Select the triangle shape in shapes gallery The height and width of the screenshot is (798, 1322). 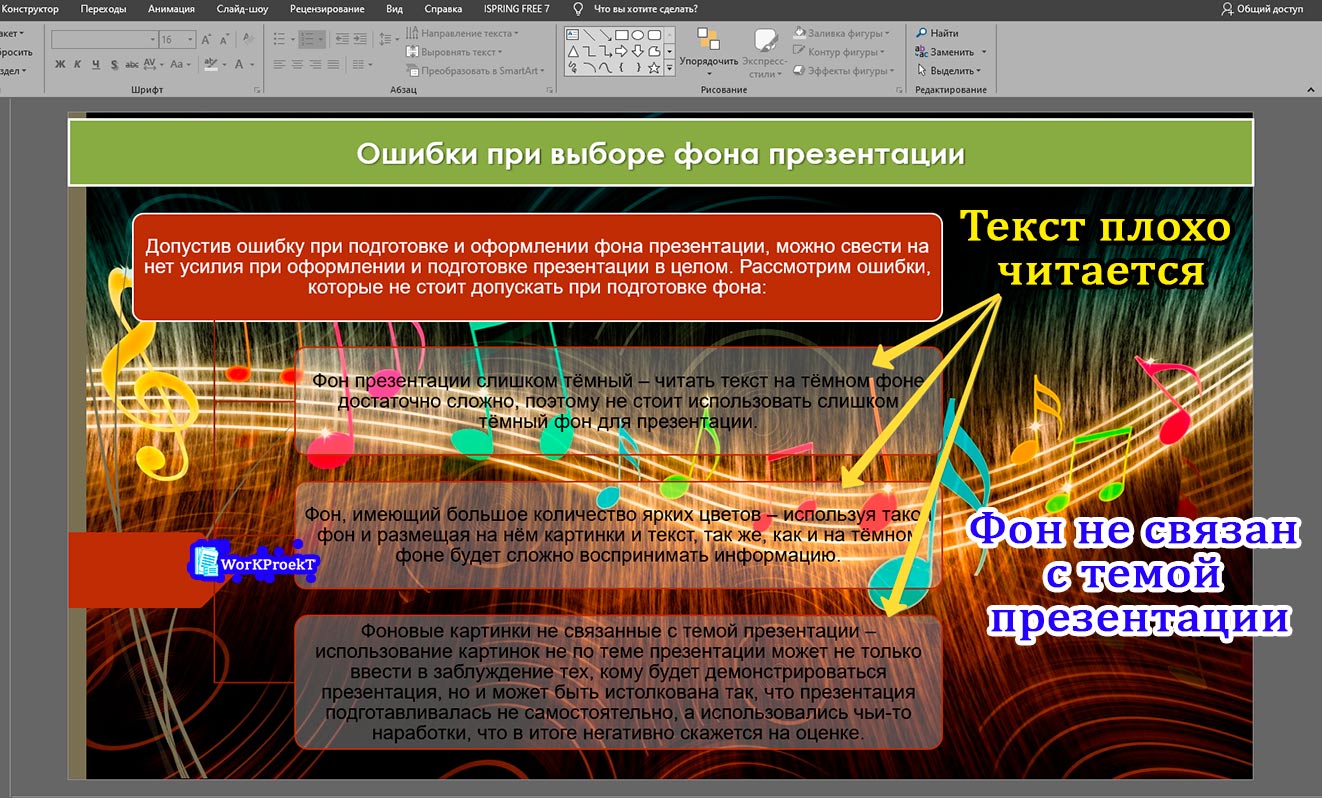tap(573, 51)
